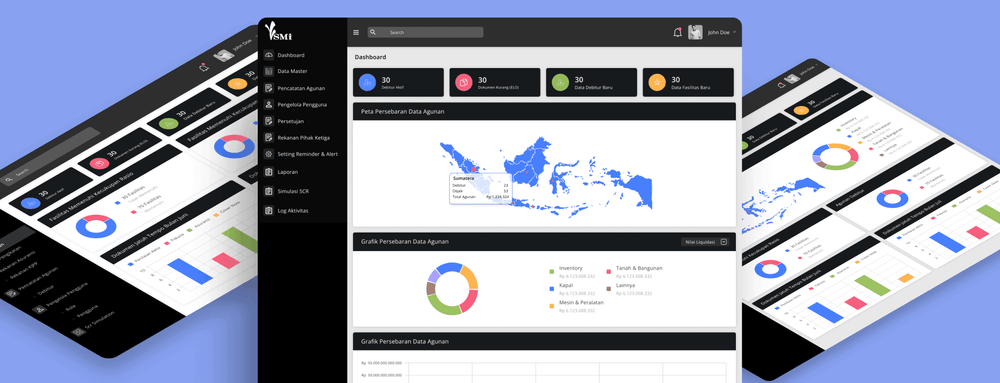Click green Data Debitur Baru icon, center window
This screenshot has height=383, width=1000.
[560, 82]
